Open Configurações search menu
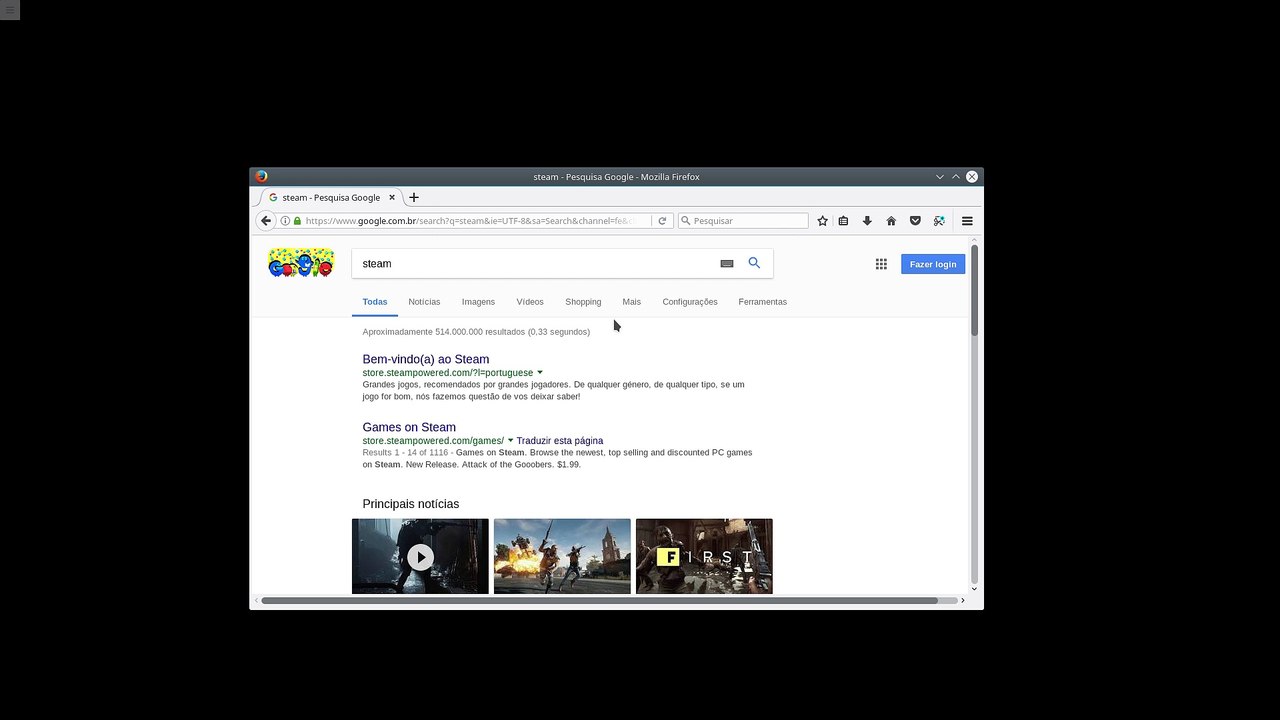This screenshot has width=1280, height=720. [x=690, y=302]
